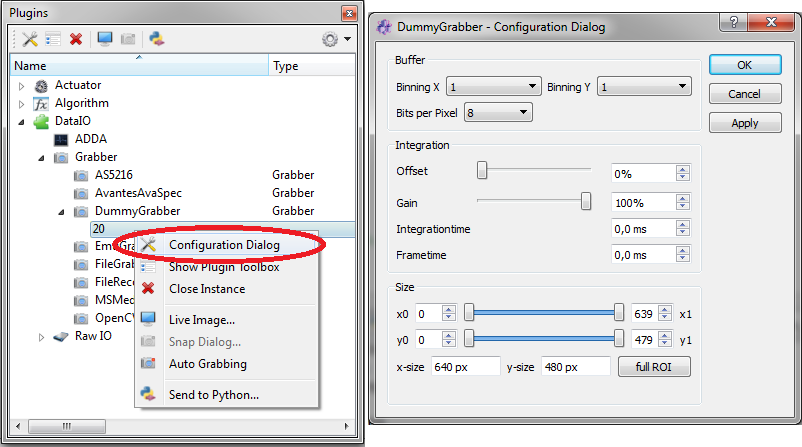The width and height of the screenshot is (802, 447).
Task: Click the AvantesAvaSpec camera icon
Action: tap(81, 194)
